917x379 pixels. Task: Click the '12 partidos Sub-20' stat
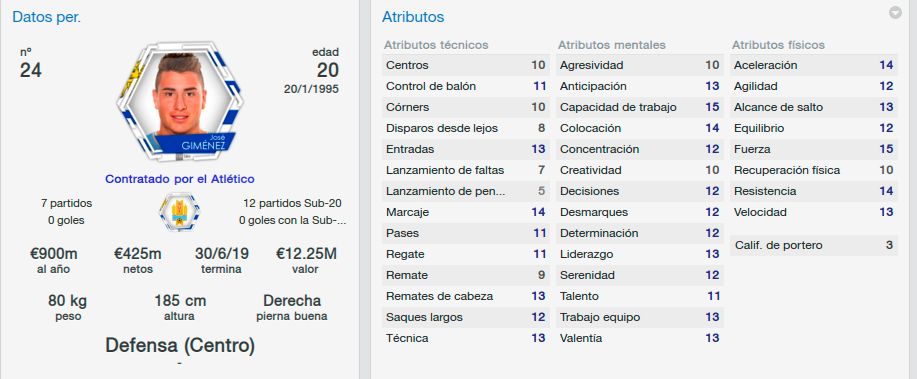292,204
